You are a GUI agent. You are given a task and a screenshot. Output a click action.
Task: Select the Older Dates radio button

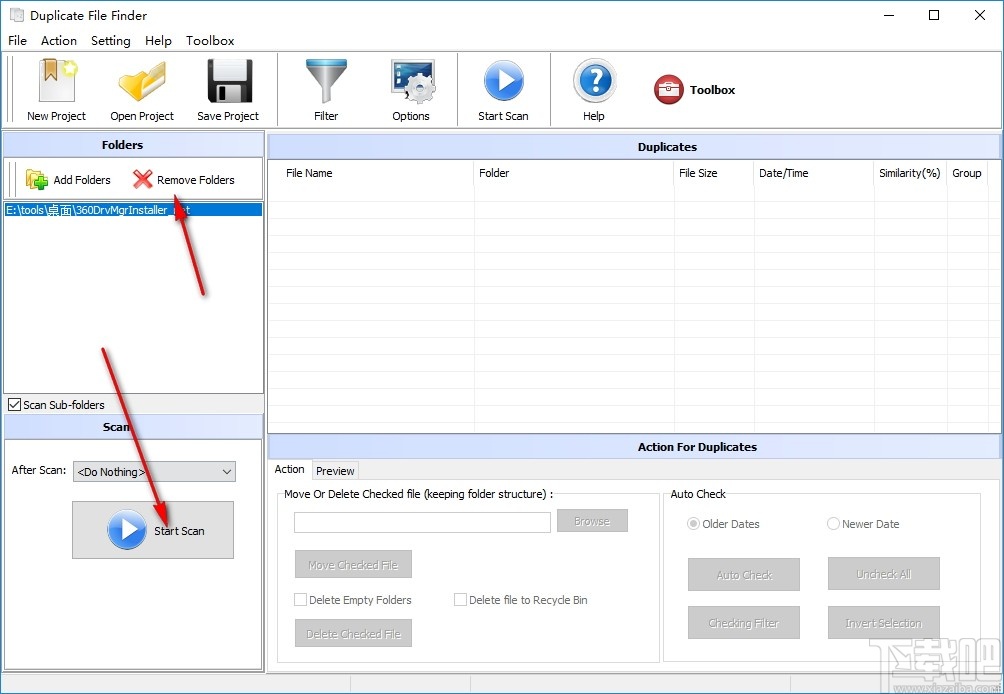click(x=693, y=523)
